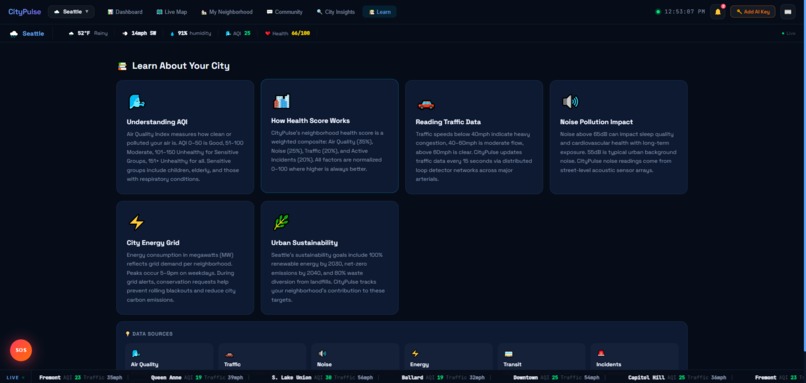Click the Live indicator at the weather bar's right end
The width and height of the screenshot is (806, 383).
click(788, 33)
